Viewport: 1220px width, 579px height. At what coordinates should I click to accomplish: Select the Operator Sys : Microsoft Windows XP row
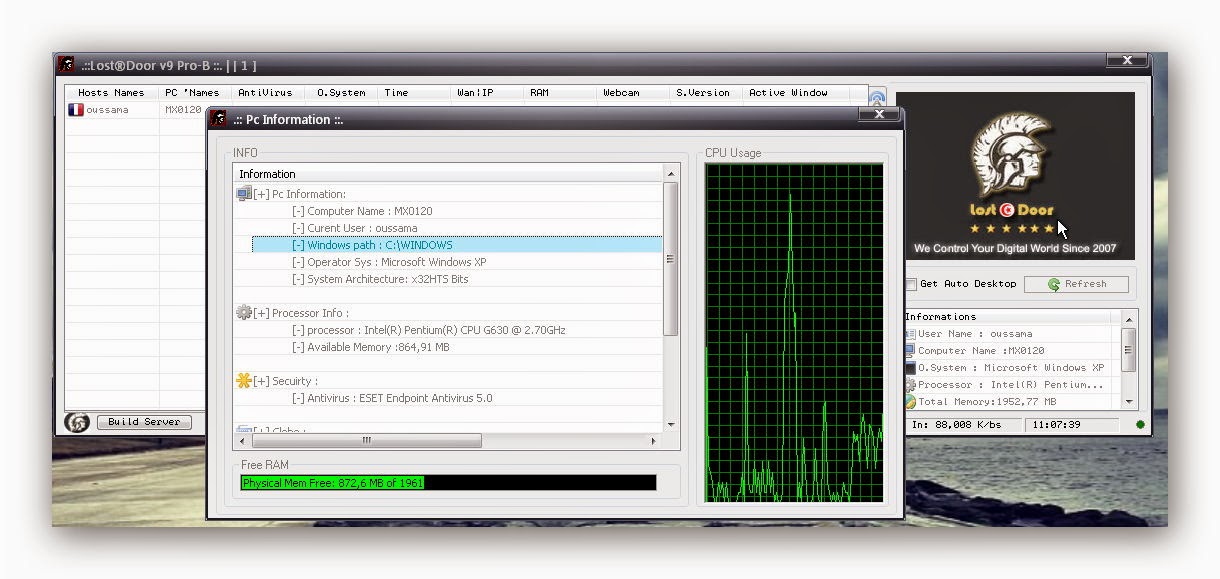457,262
